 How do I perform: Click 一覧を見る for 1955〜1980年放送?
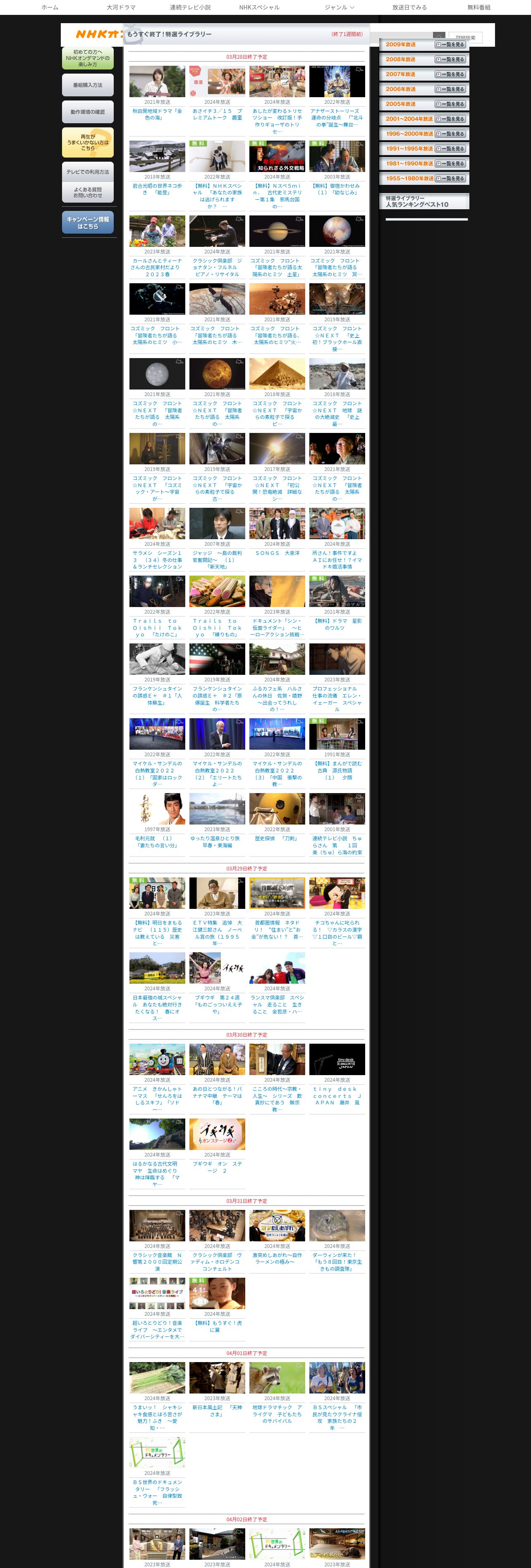pyautogui.click(x=450, y=178)
